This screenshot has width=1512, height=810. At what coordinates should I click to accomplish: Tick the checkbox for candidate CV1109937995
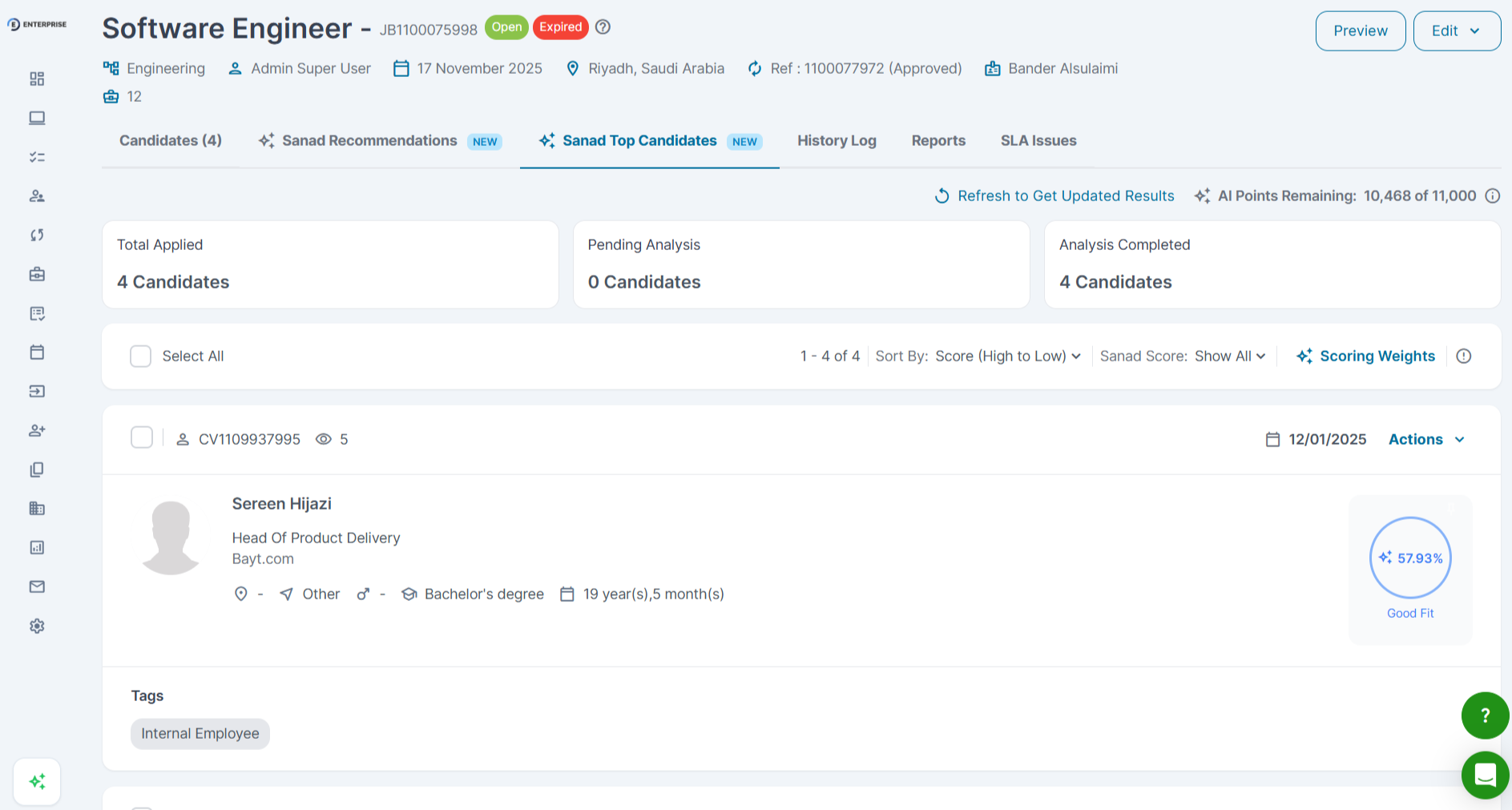point(142,437)
